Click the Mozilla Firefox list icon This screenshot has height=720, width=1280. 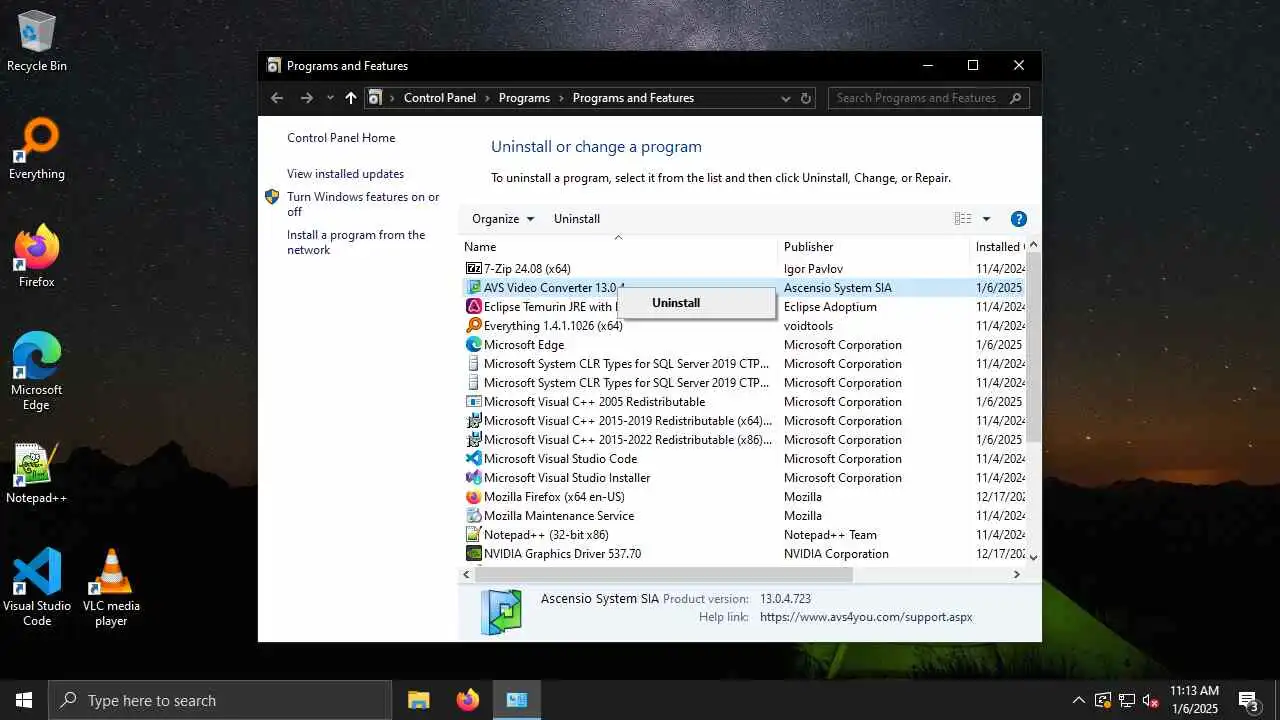pyautogui.click(x=474, y=496)
